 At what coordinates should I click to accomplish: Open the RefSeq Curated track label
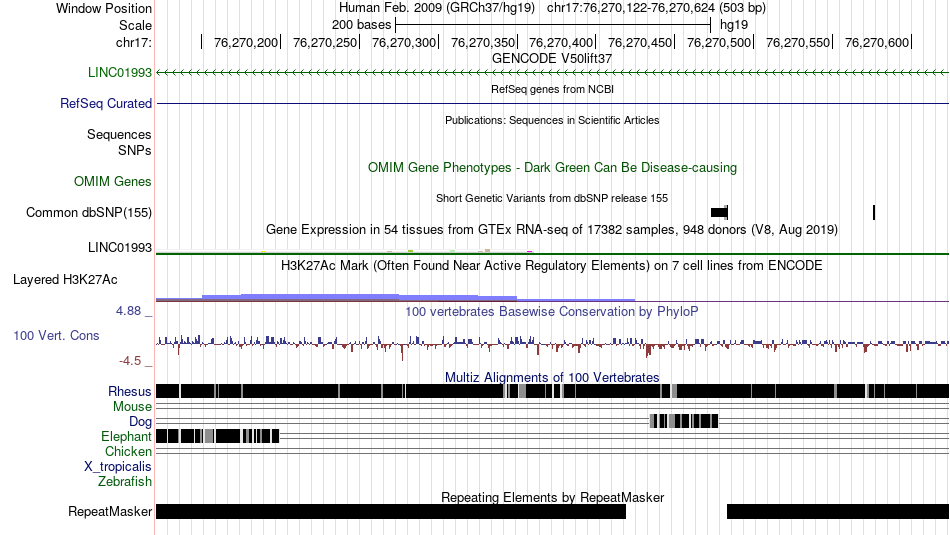105,104
